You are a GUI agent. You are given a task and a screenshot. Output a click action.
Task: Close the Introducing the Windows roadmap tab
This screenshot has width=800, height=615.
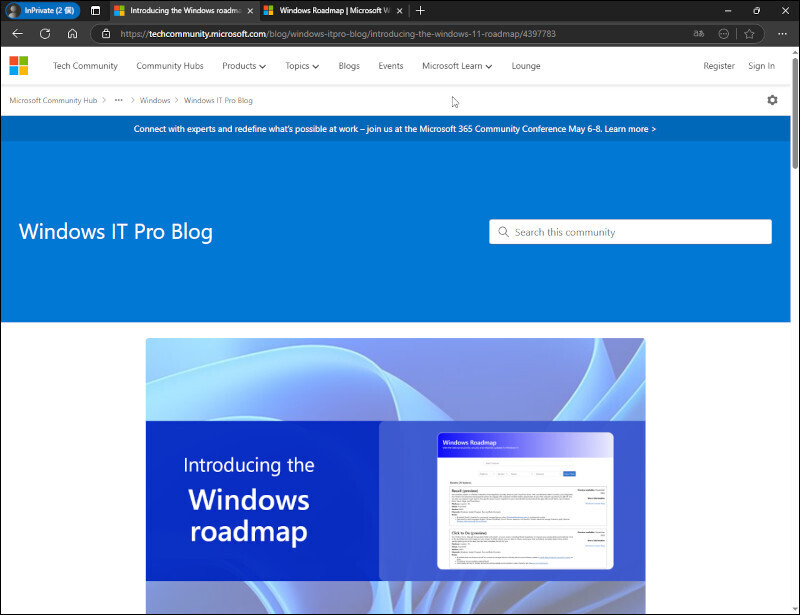(x=250, y=10)
